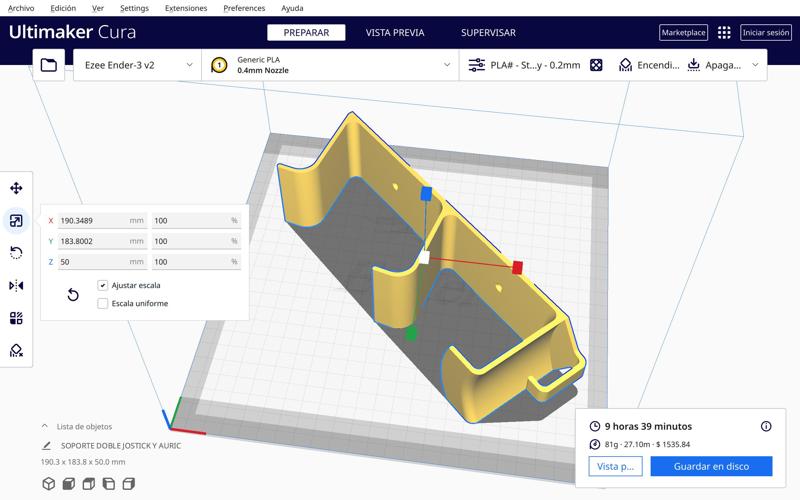The height and width of the screenshot is (500, 800).
Task: Open file with folder icon button
Action: point(48,65)
